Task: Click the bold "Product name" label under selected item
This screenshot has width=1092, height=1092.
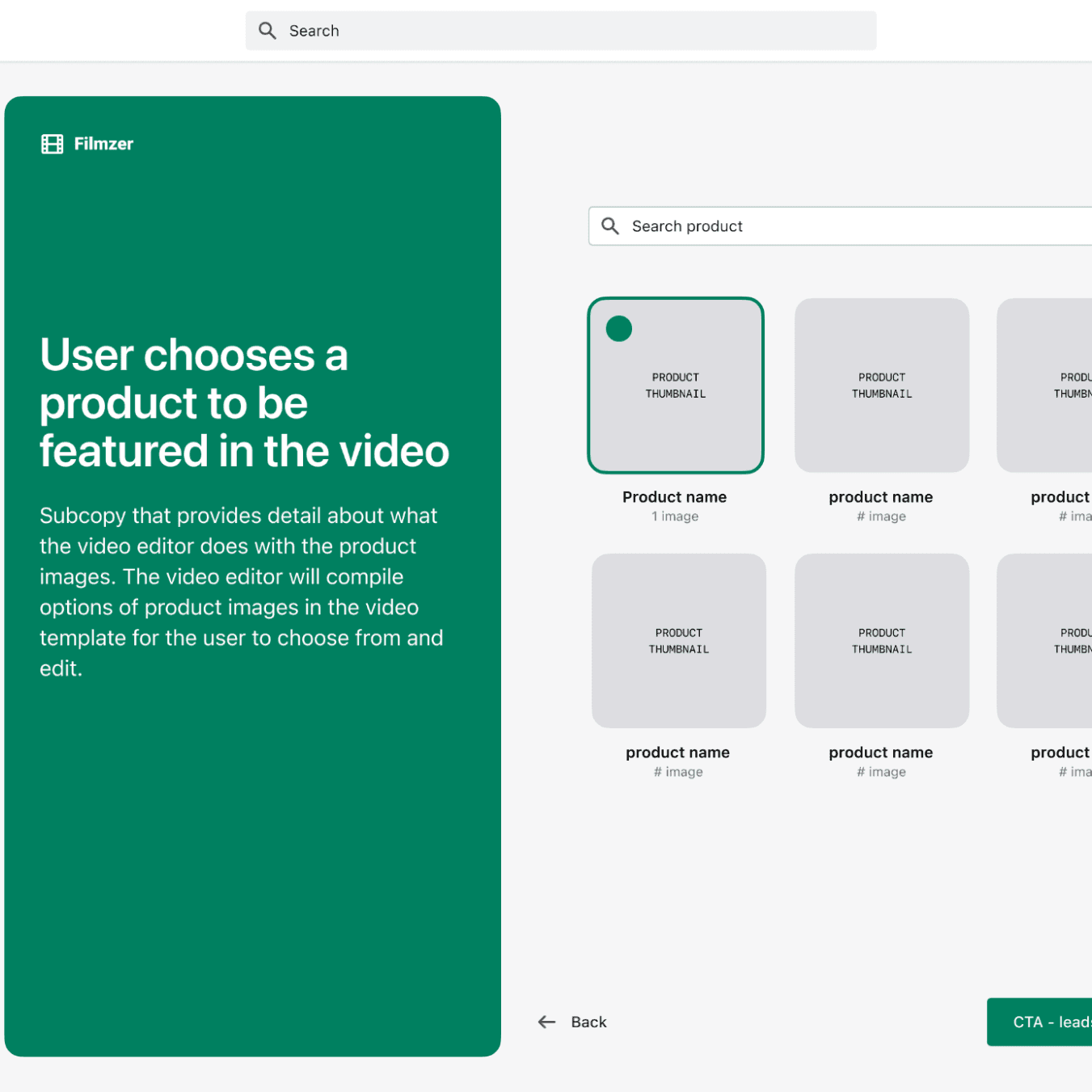Action: pos(675,497)
